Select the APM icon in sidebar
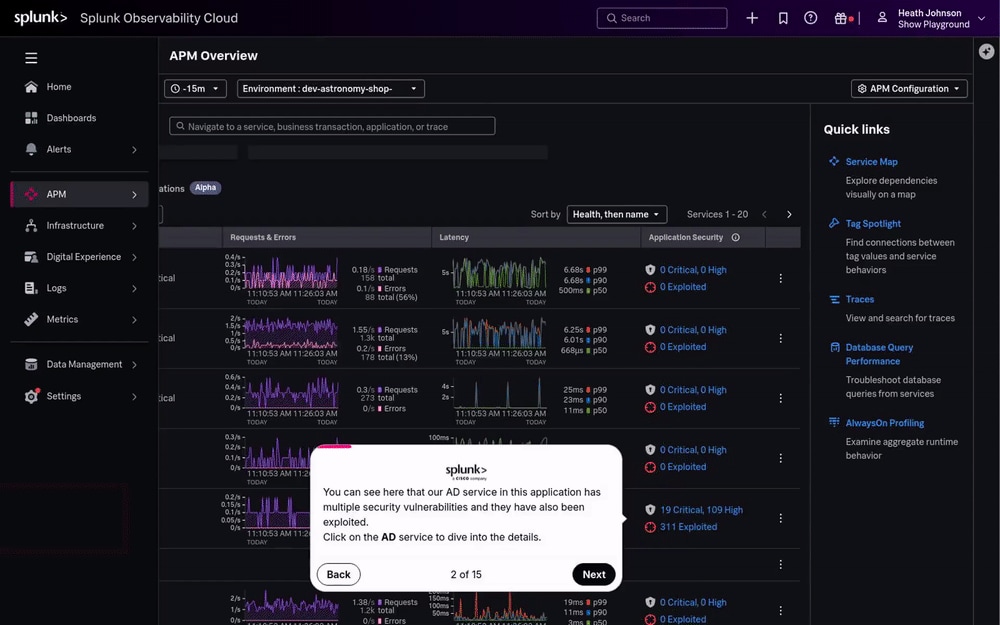This screenshot has height=625, width=1000. (31, 194)
